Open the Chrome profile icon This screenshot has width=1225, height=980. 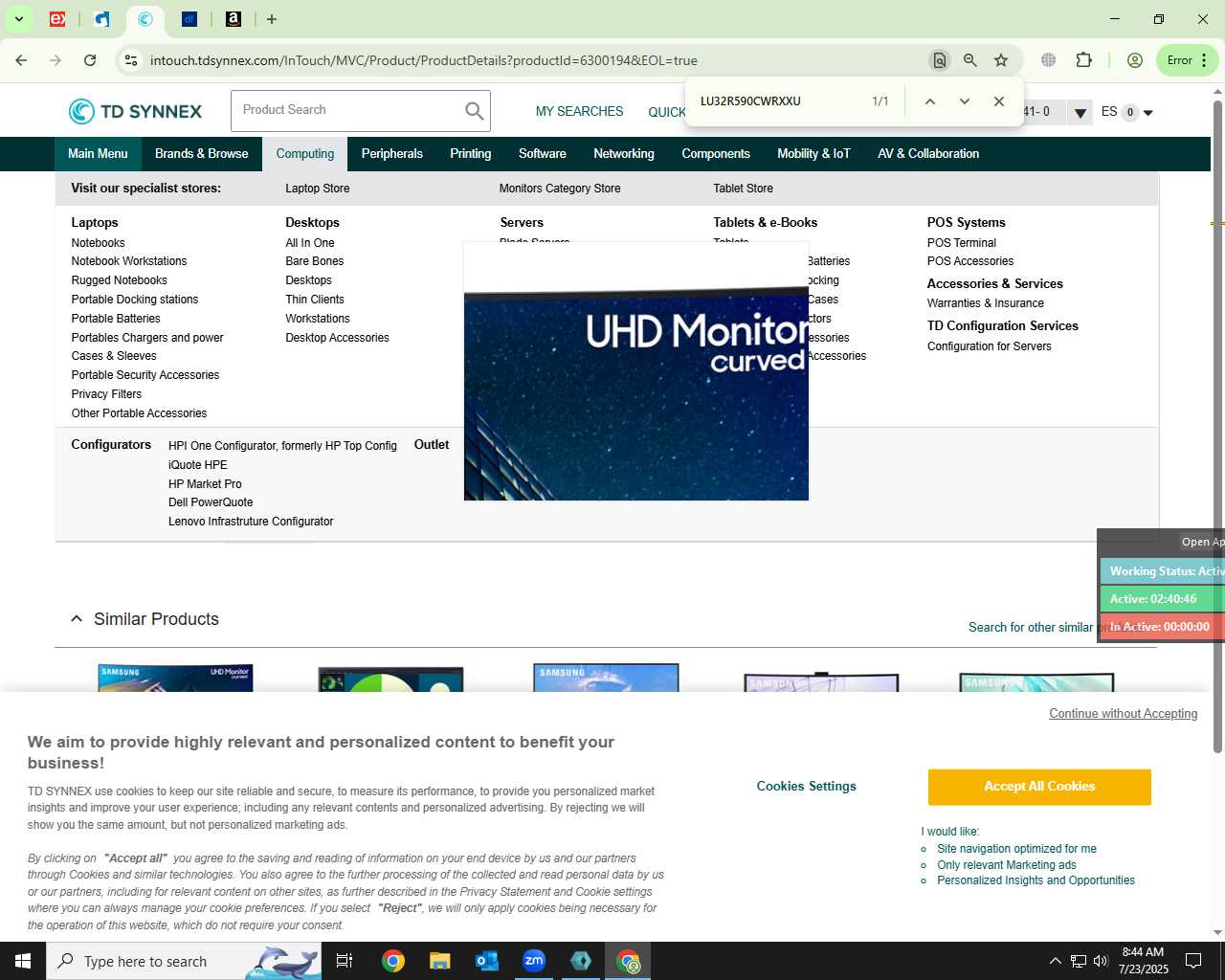point(1135,60)
